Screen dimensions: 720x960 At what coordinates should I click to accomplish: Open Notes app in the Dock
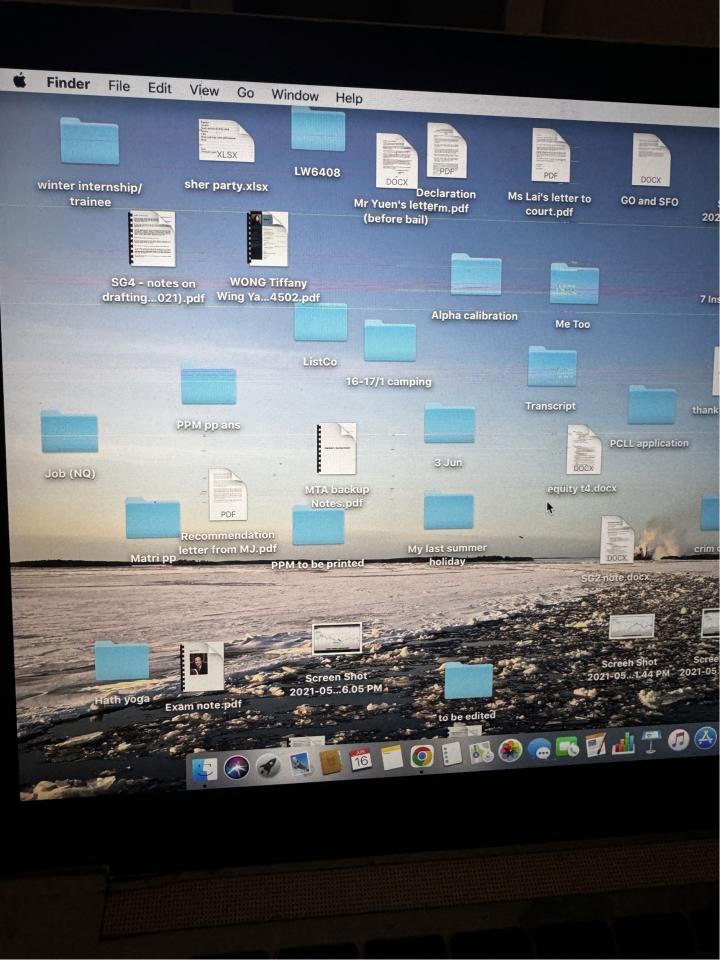pyautogui.click(x=392, y=758)
